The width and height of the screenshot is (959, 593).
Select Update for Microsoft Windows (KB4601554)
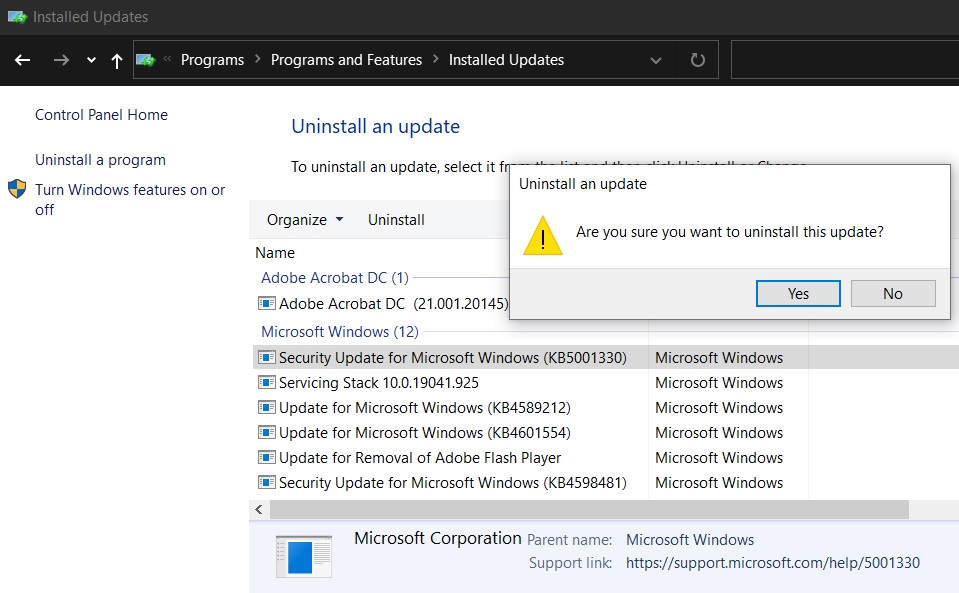tap(424, 433)
